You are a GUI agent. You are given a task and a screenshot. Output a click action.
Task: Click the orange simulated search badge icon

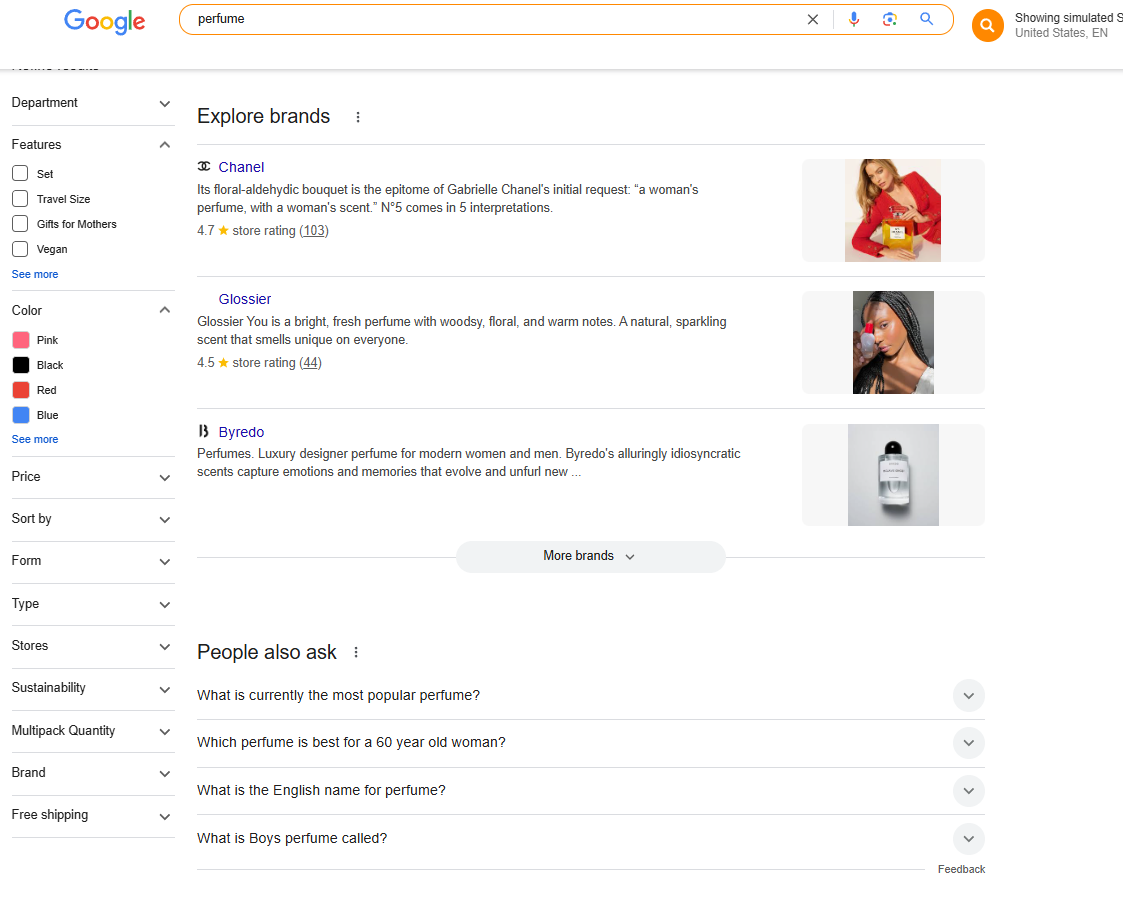click(988, 26)
